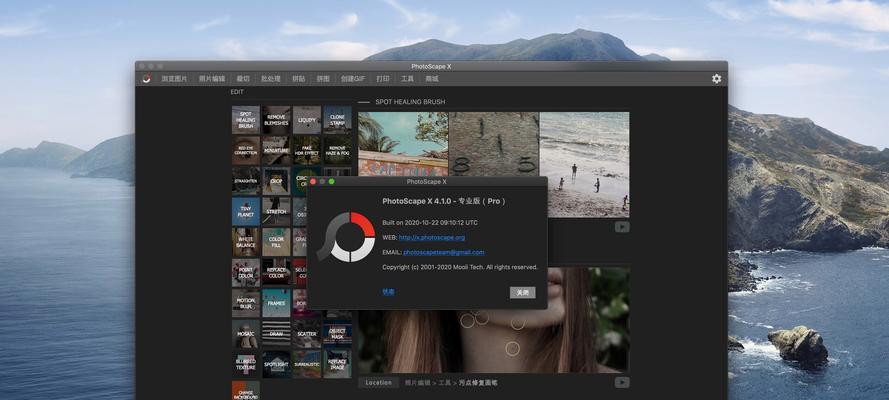Open the Blurred Texture tile

(x=245, y=364)
